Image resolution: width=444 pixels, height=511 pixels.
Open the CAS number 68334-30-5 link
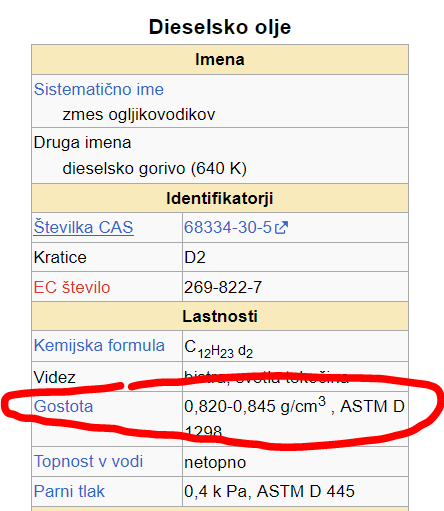coord(228,227)
